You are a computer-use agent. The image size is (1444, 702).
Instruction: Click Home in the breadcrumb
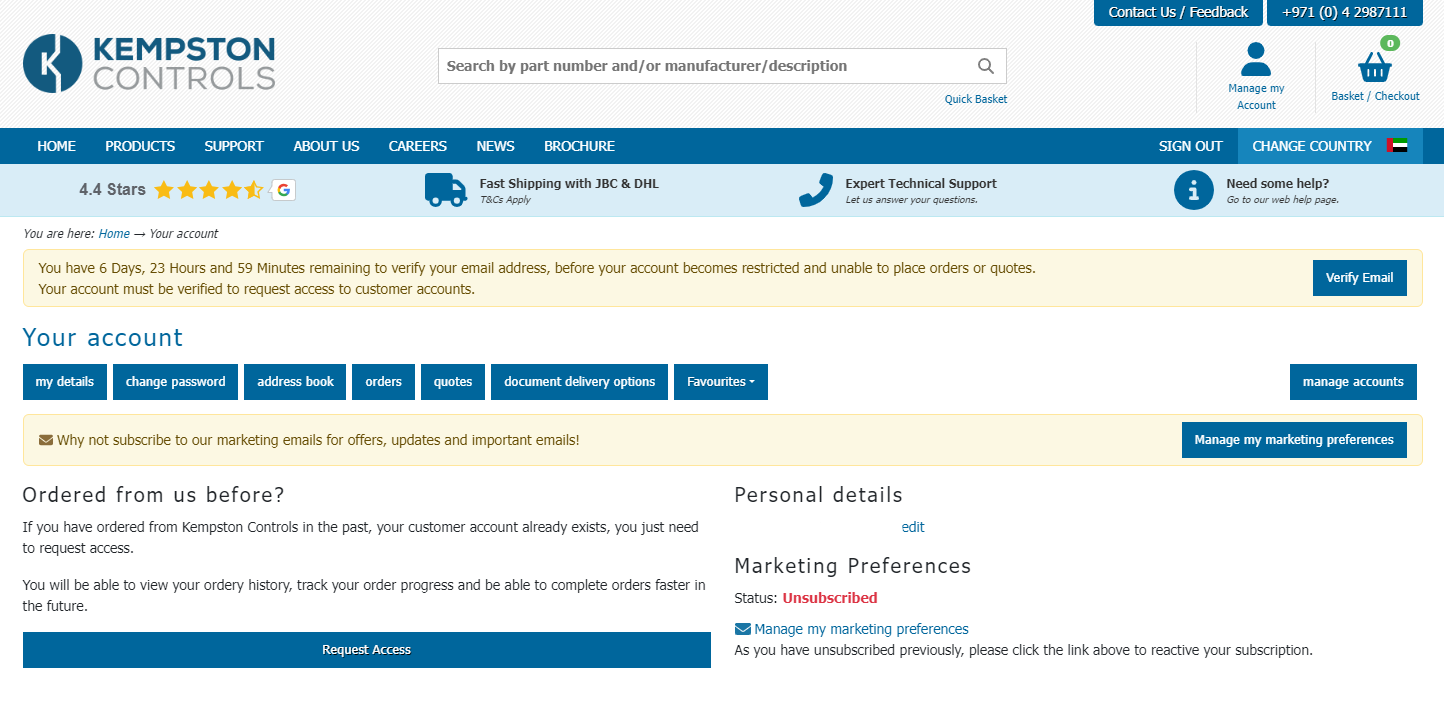point(114,234)
